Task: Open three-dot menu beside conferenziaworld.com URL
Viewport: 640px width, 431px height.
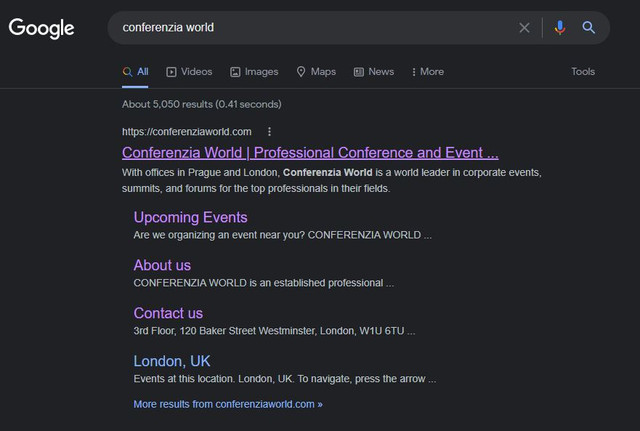Action: (269, 132)
